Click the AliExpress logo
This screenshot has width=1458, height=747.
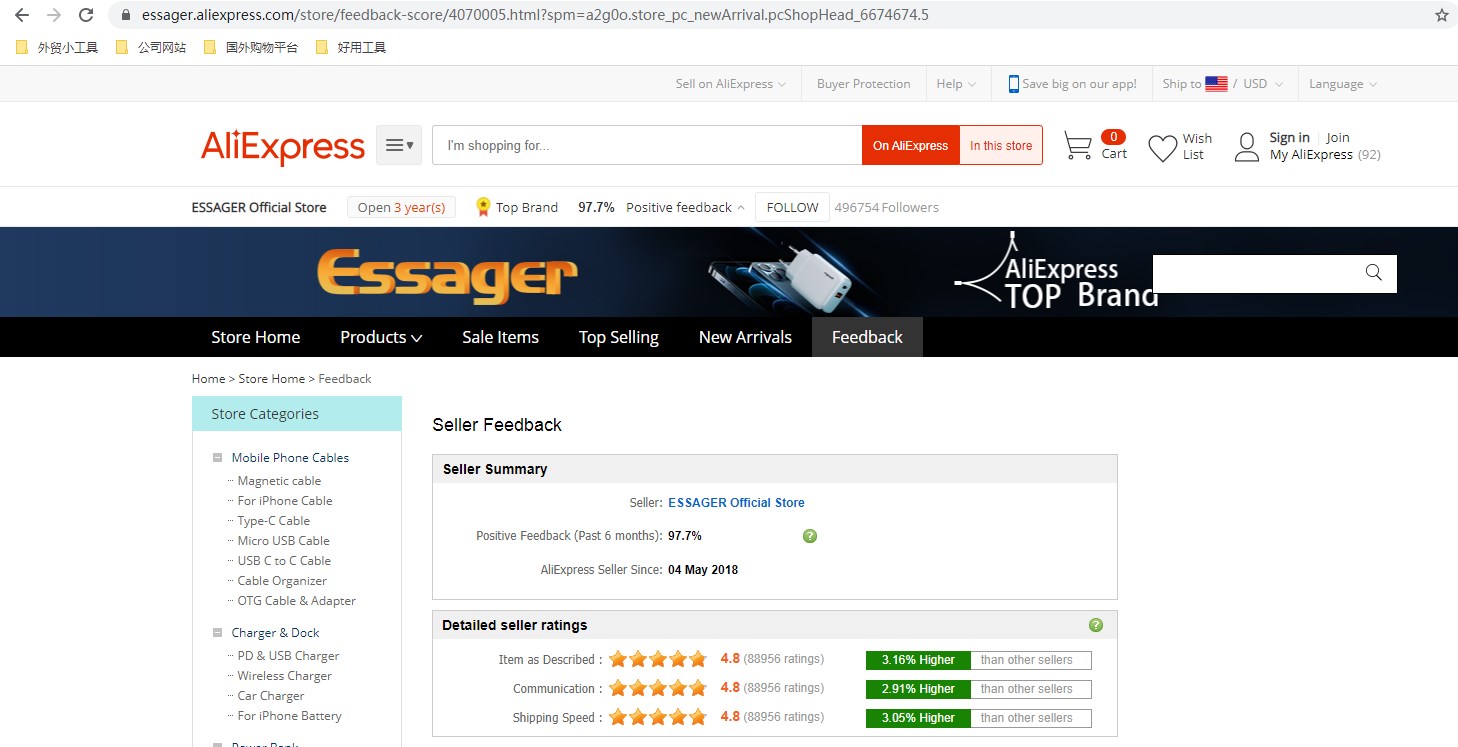[283, 147]
